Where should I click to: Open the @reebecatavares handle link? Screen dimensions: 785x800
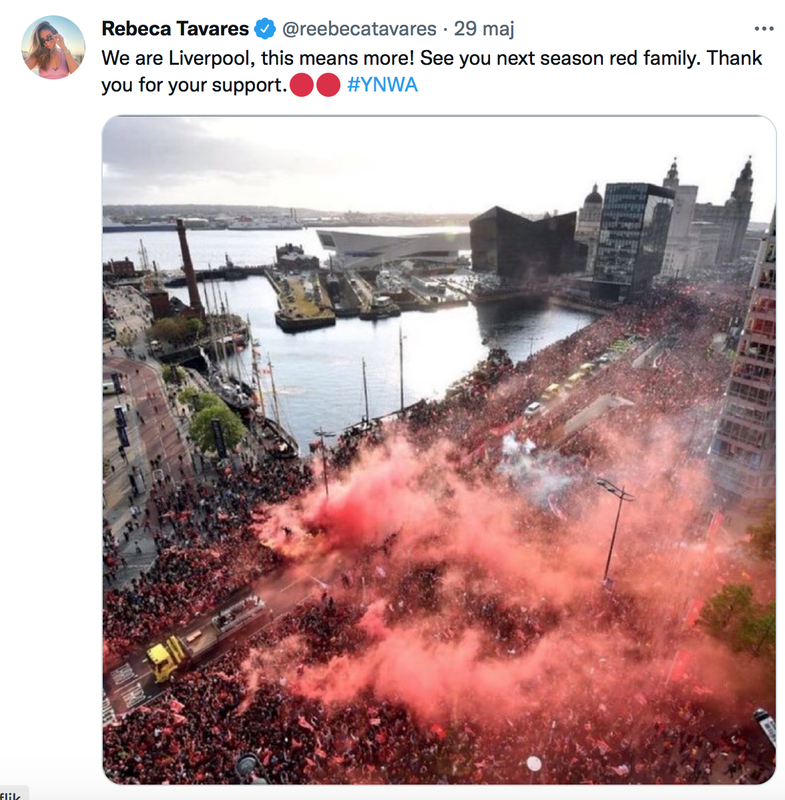(x=359, y=29)
